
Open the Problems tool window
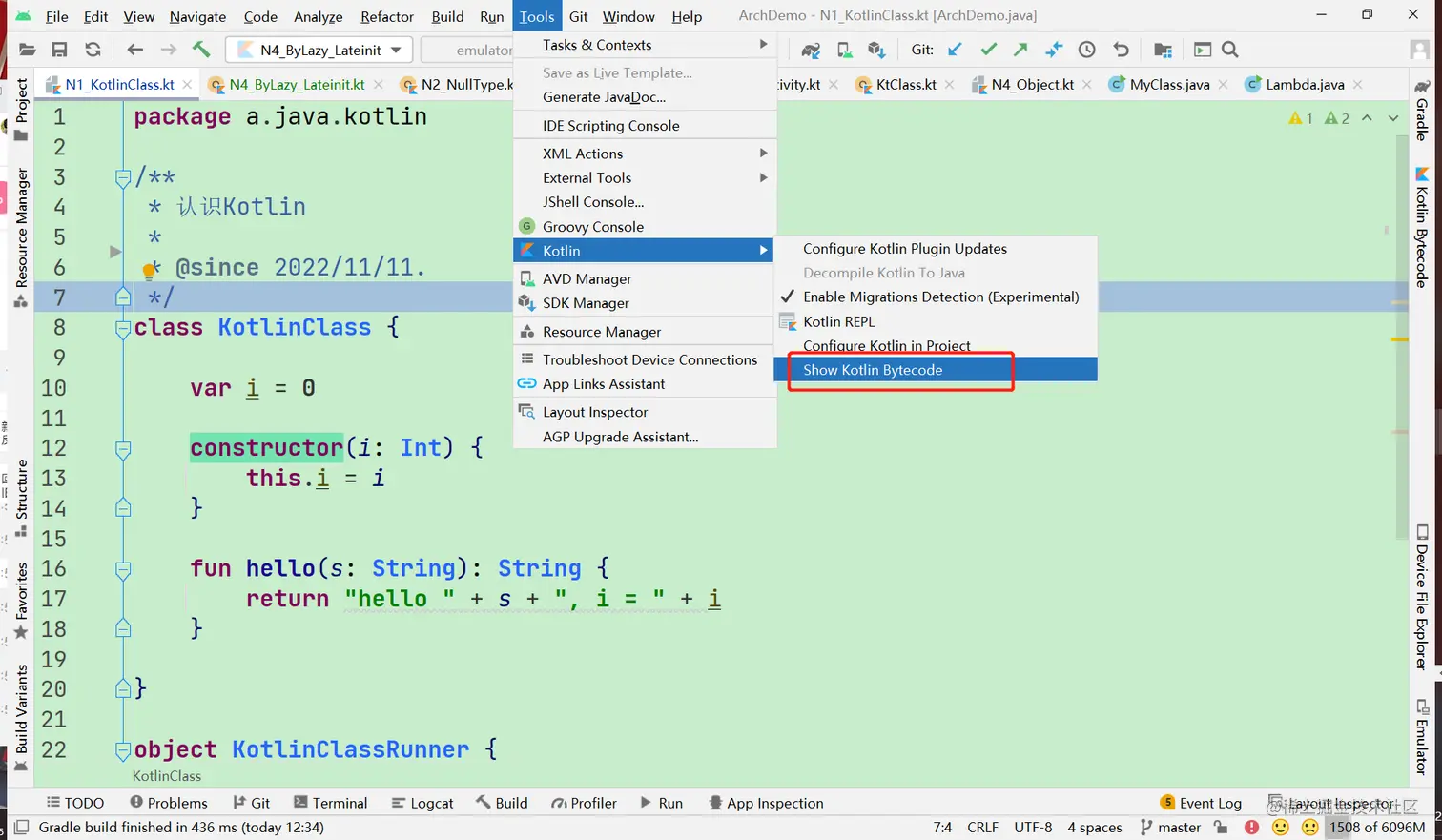click(169, 803)
